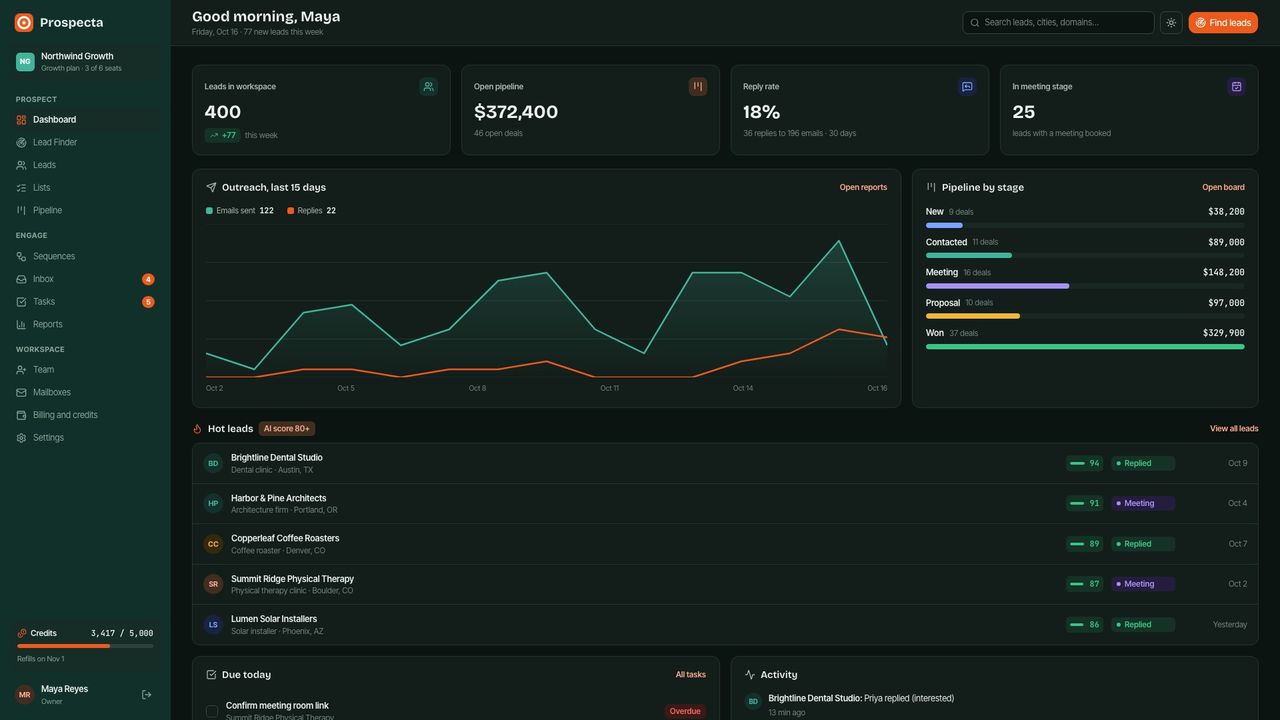This screenshot has height=720, width=1280.
Task: Click the BD avatar for Brightline Dental Studio
Action: click(213, 463)
